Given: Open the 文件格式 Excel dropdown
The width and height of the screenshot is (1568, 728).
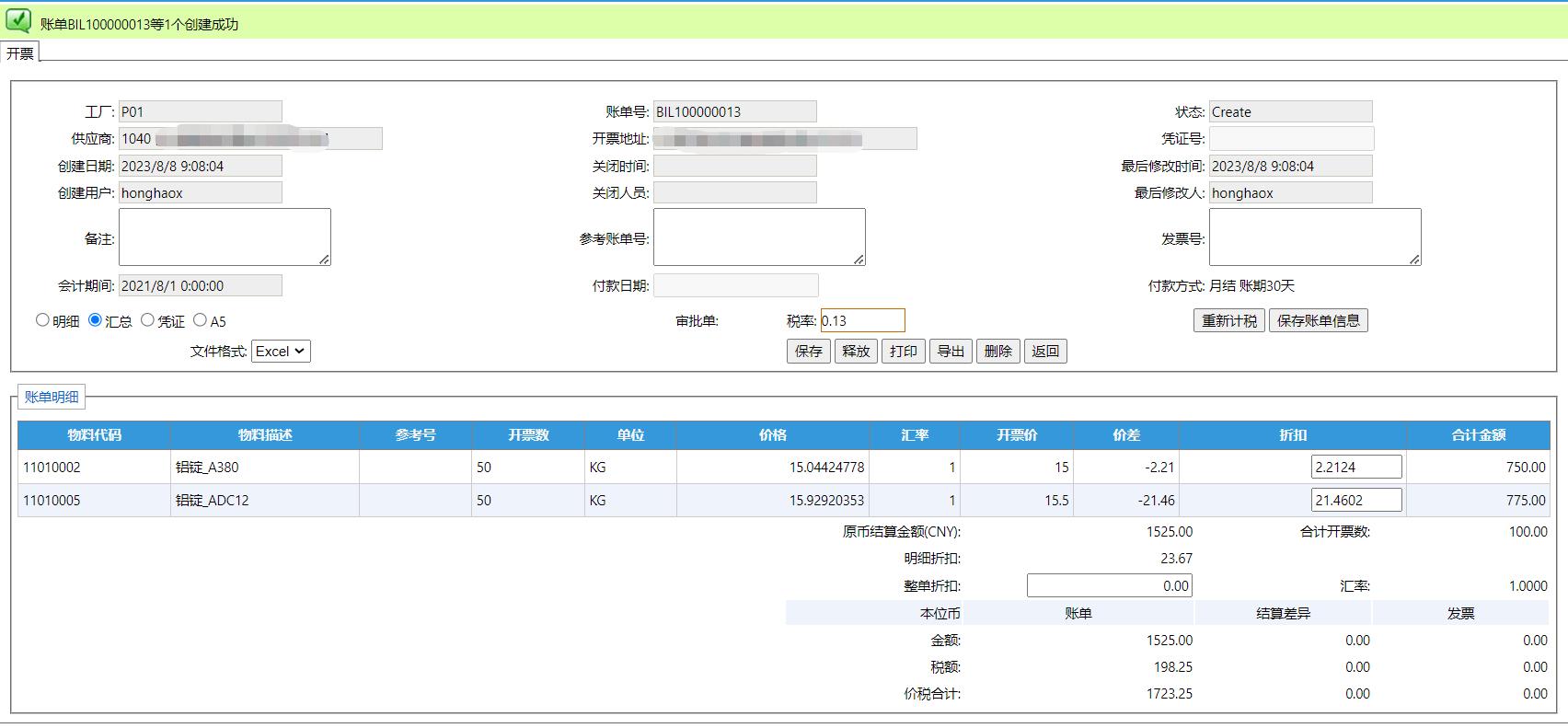Looking at the screenshot, I should [x=281, y=351].
